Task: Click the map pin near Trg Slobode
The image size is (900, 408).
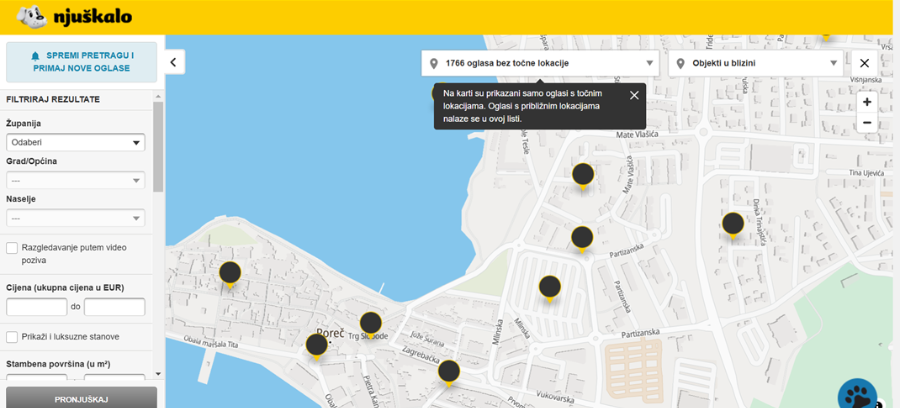Action: point(371,323)
